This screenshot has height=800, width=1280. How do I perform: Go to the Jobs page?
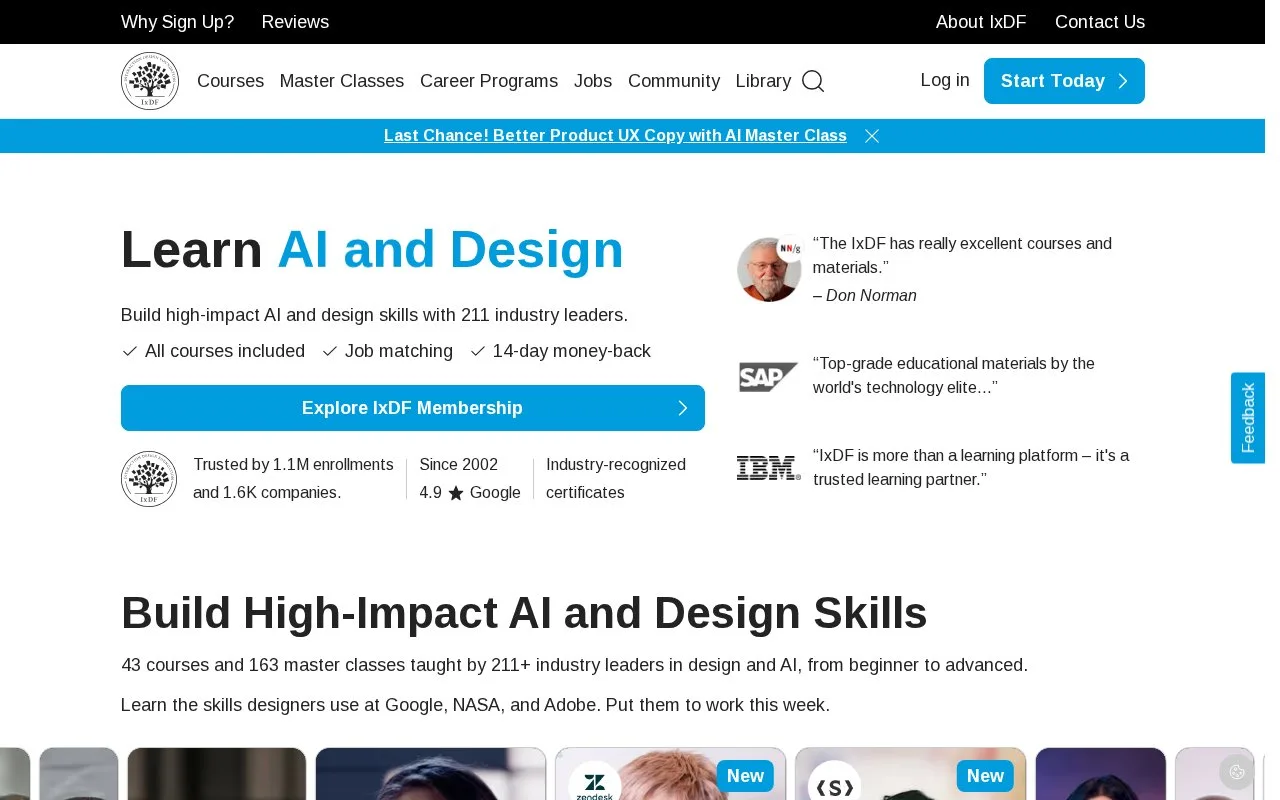(x=593, y=81)
